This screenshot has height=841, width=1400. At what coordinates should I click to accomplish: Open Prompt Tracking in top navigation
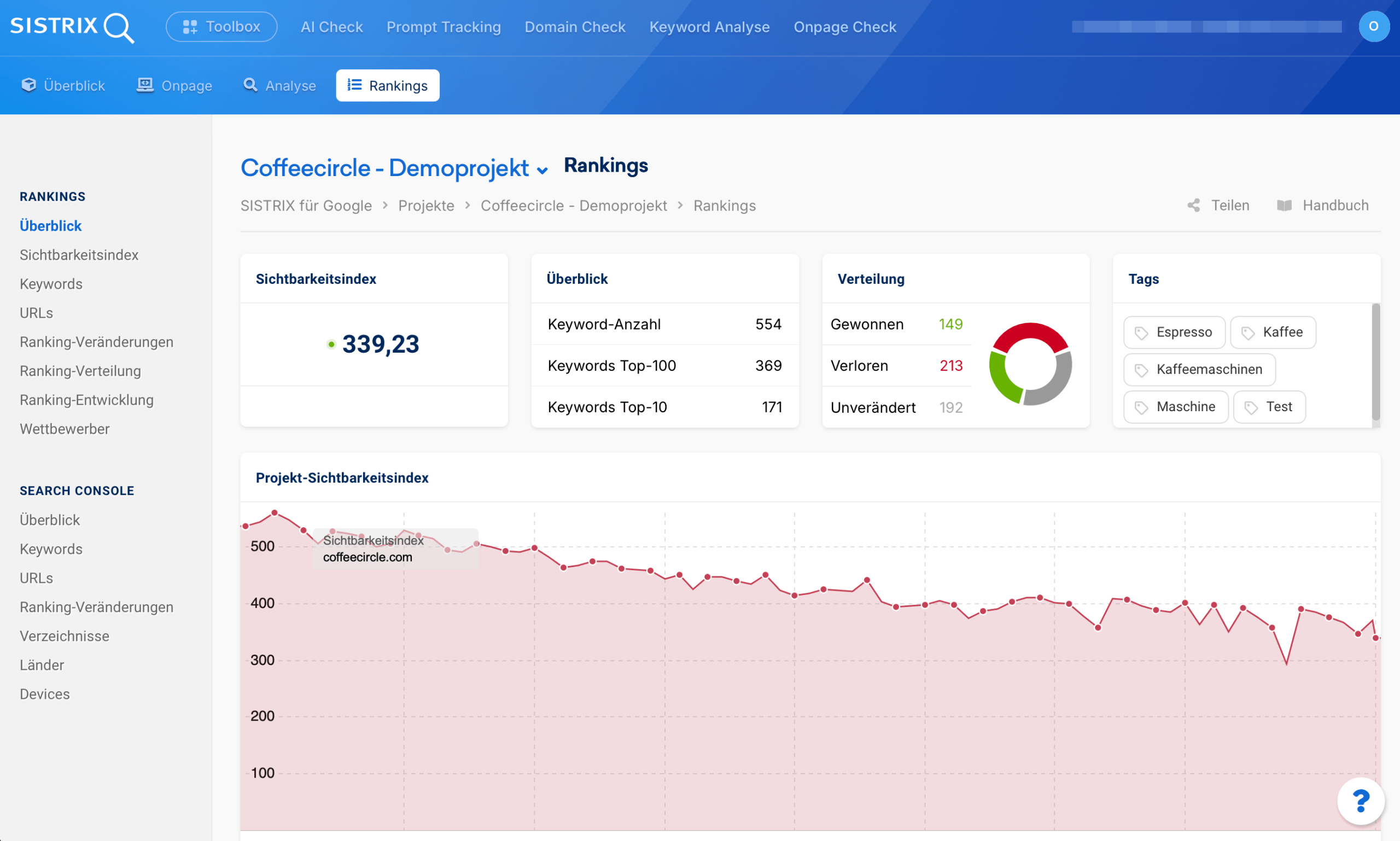(x=444, y=27)
